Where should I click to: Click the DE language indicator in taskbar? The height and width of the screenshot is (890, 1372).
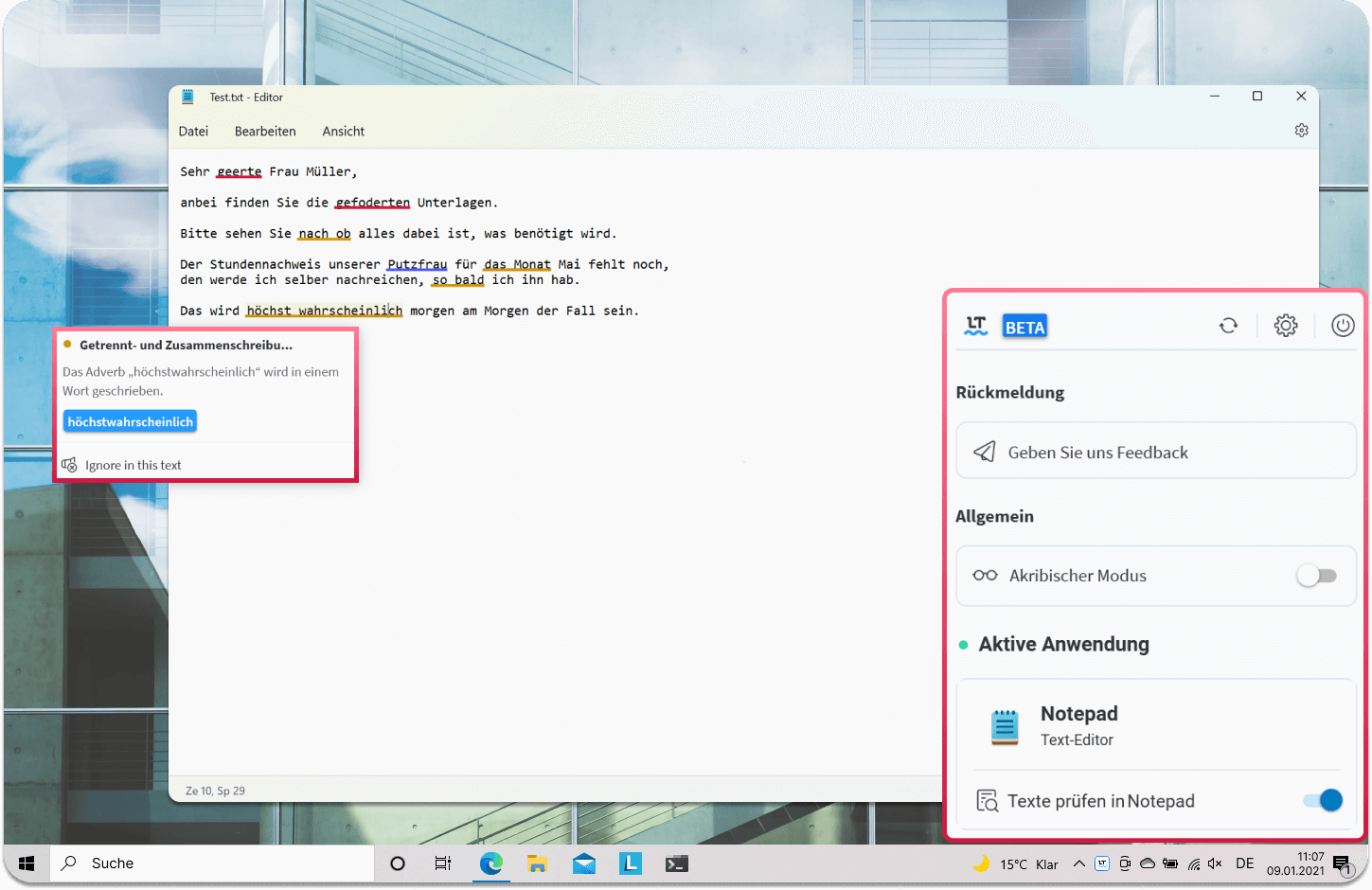pyautogui.click(x=1244, y=863)
